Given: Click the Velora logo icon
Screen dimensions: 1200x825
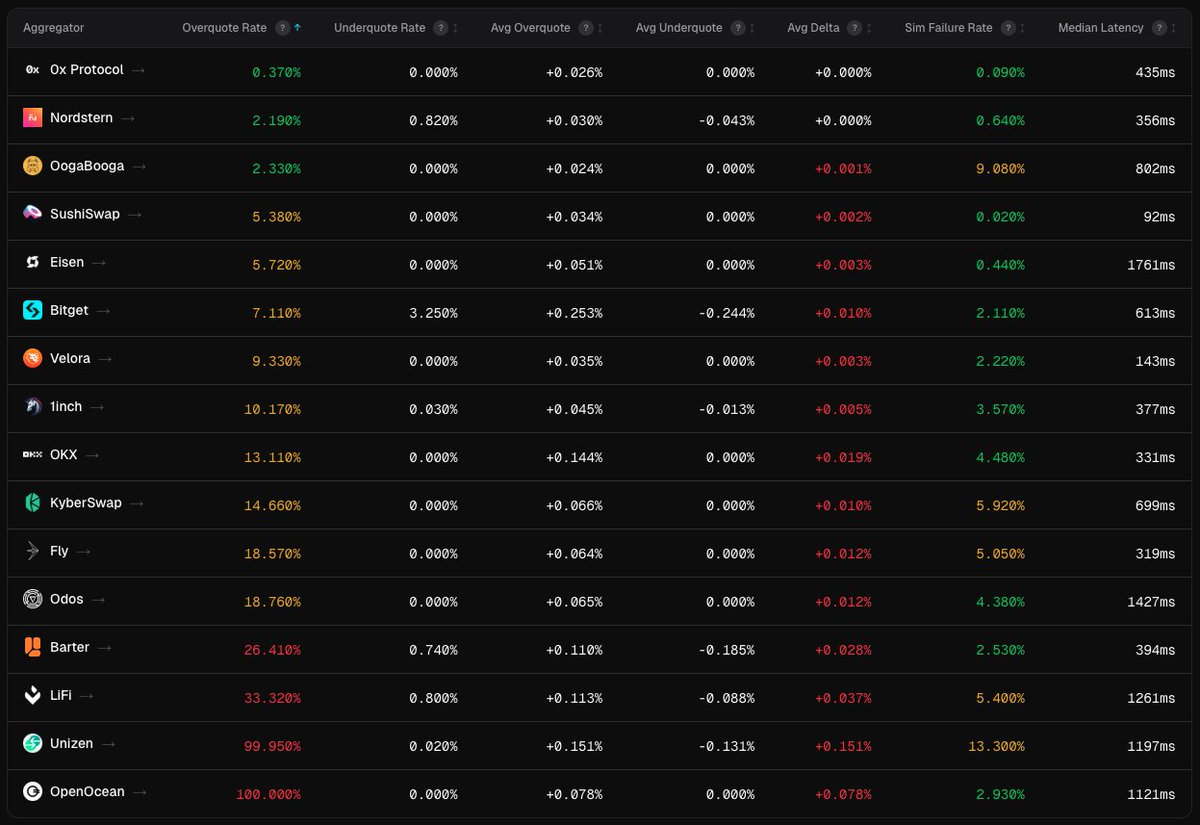Looking at the screenshot, I should click(x=32, y=359).
